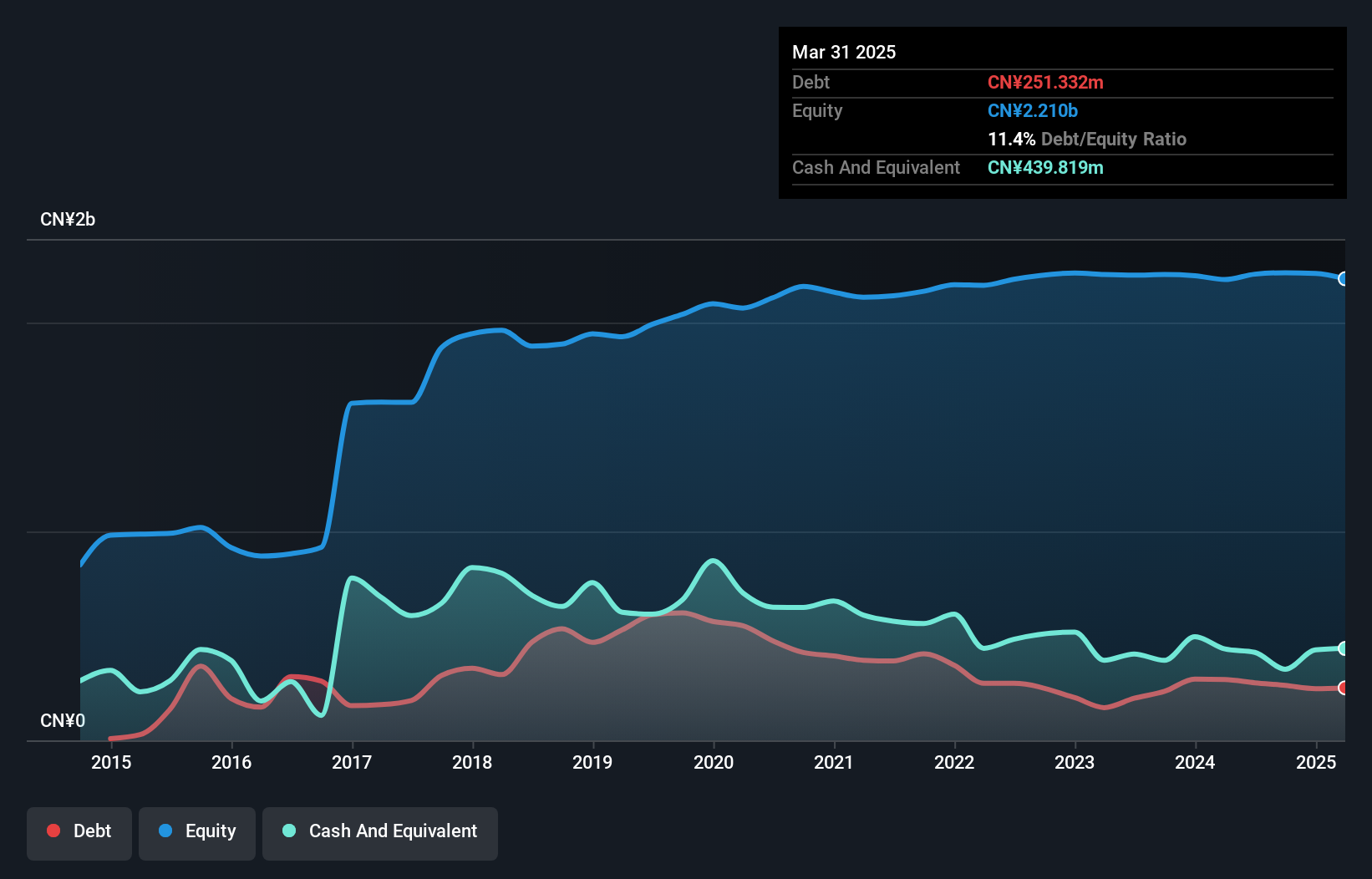Toggle the Equity legend button

point(197,833)
